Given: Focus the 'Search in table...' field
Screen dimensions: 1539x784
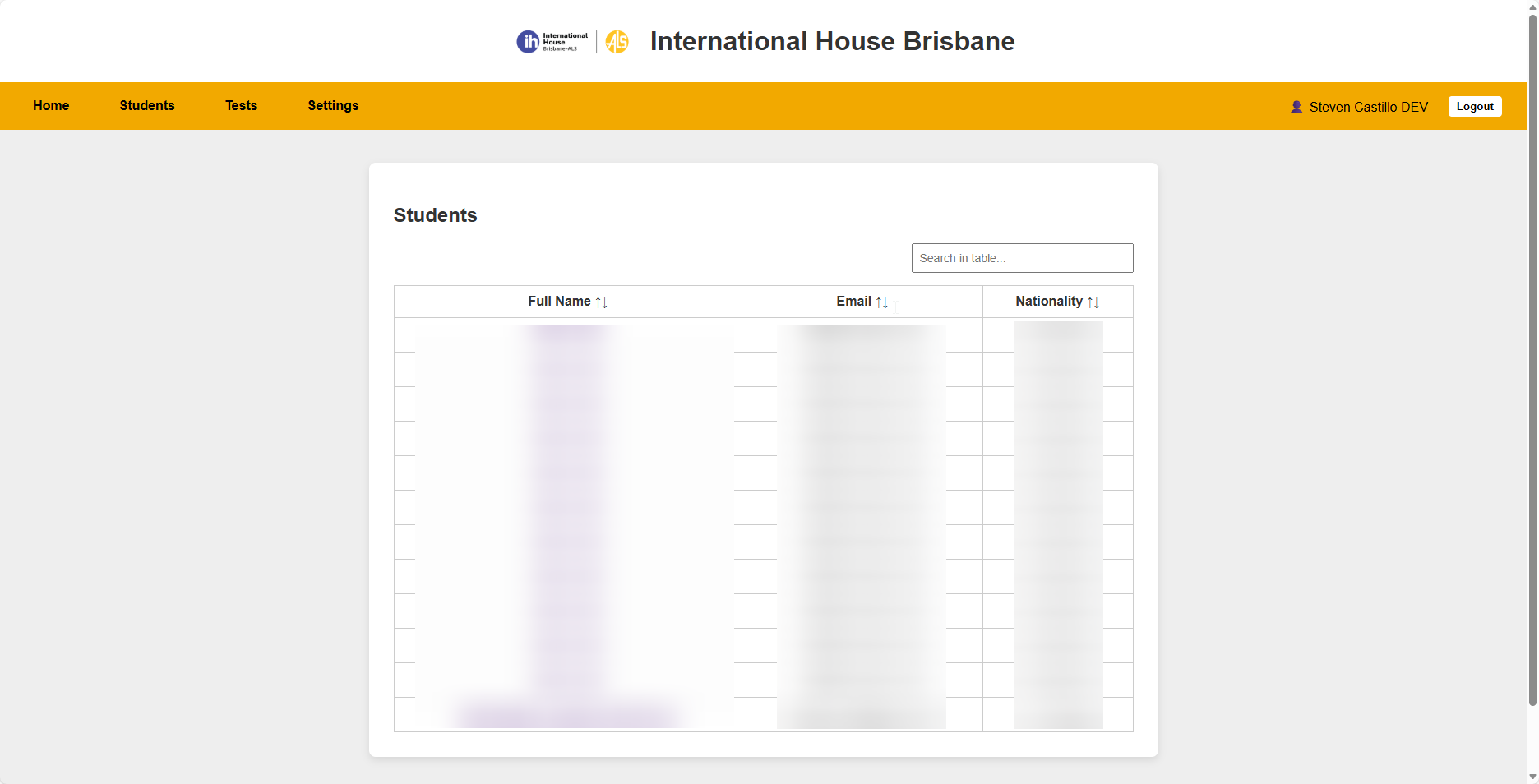Looking at the screenshot, I should (x=1022, y=258).
